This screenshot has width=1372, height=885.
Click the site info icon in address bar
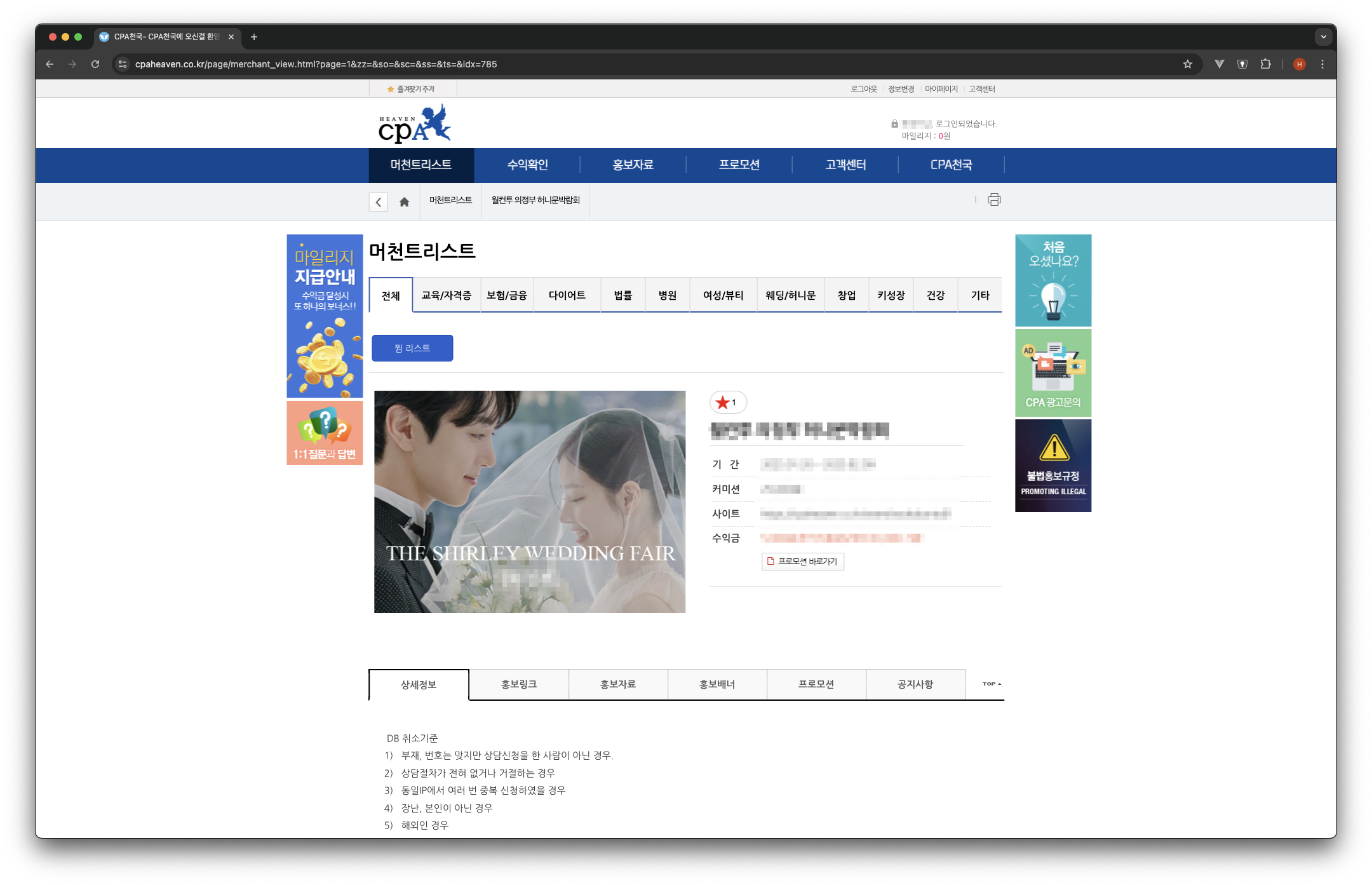(123, 64)
